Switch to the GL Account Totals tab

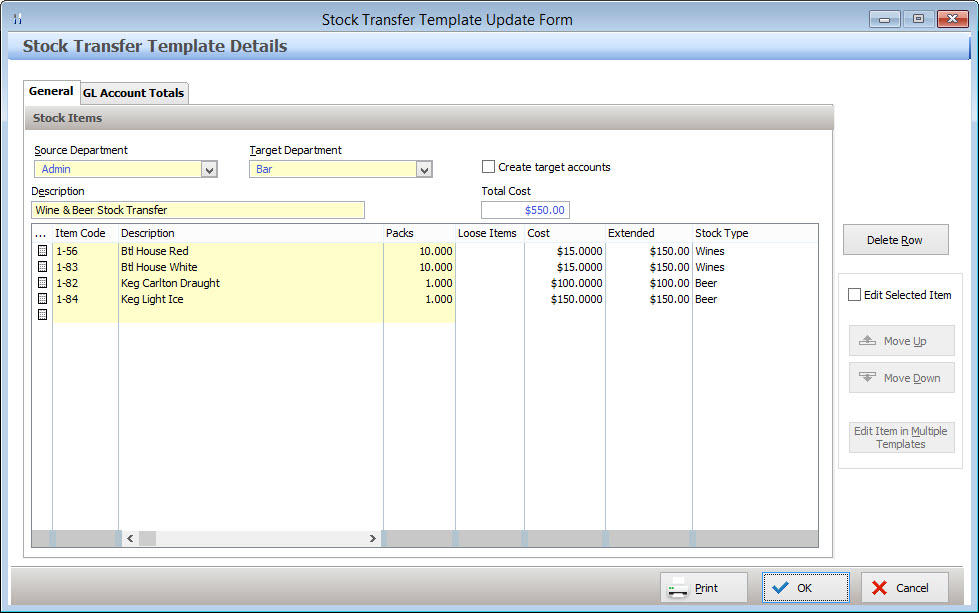point(133,93)
